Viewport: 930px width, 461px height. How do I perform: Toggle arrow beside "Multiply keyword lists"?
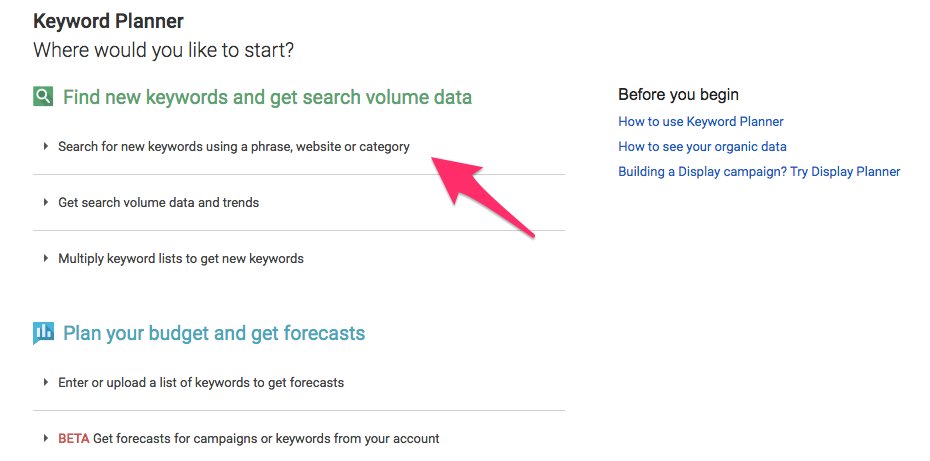click(x=46, y=258)
